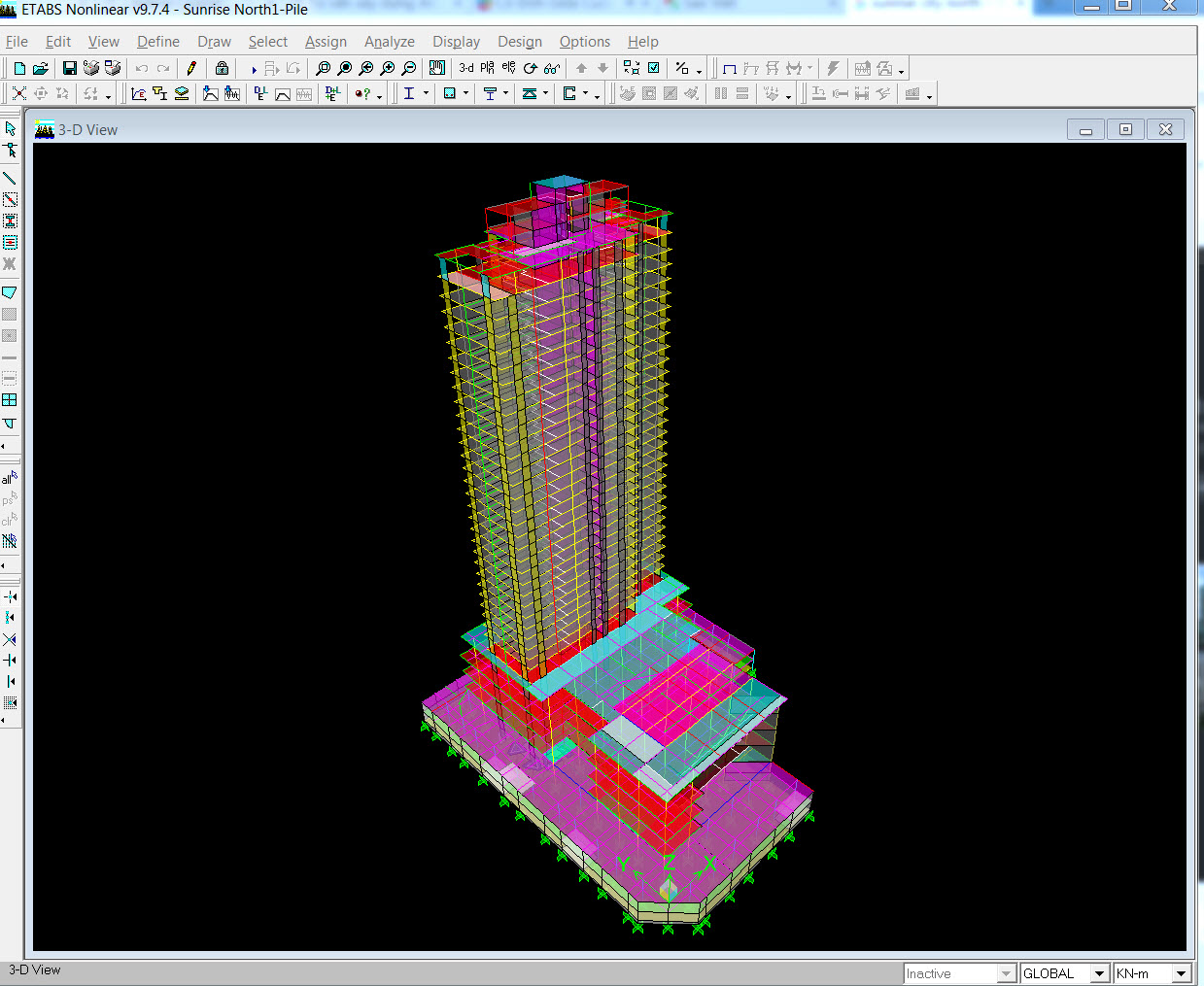Click the Plan view button
This screenshot has width=1204, height=986.
[488, 68]
